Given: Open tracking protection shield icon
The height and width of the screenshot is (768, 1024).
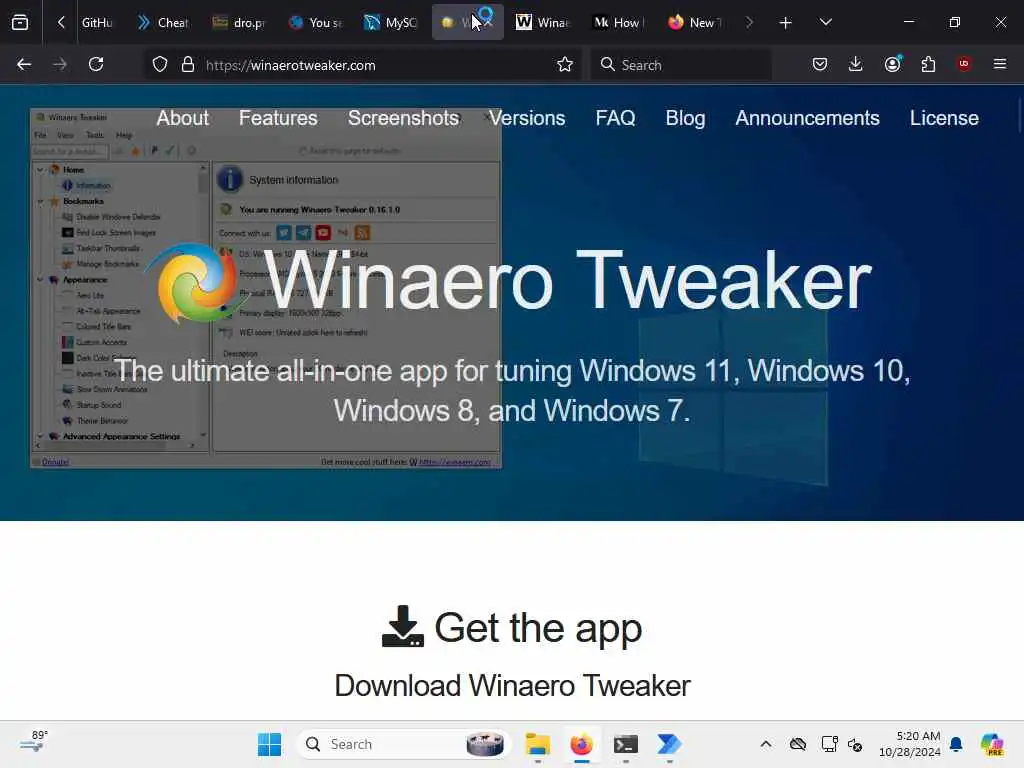Looking at the screenshot, I should click(160, 65).
